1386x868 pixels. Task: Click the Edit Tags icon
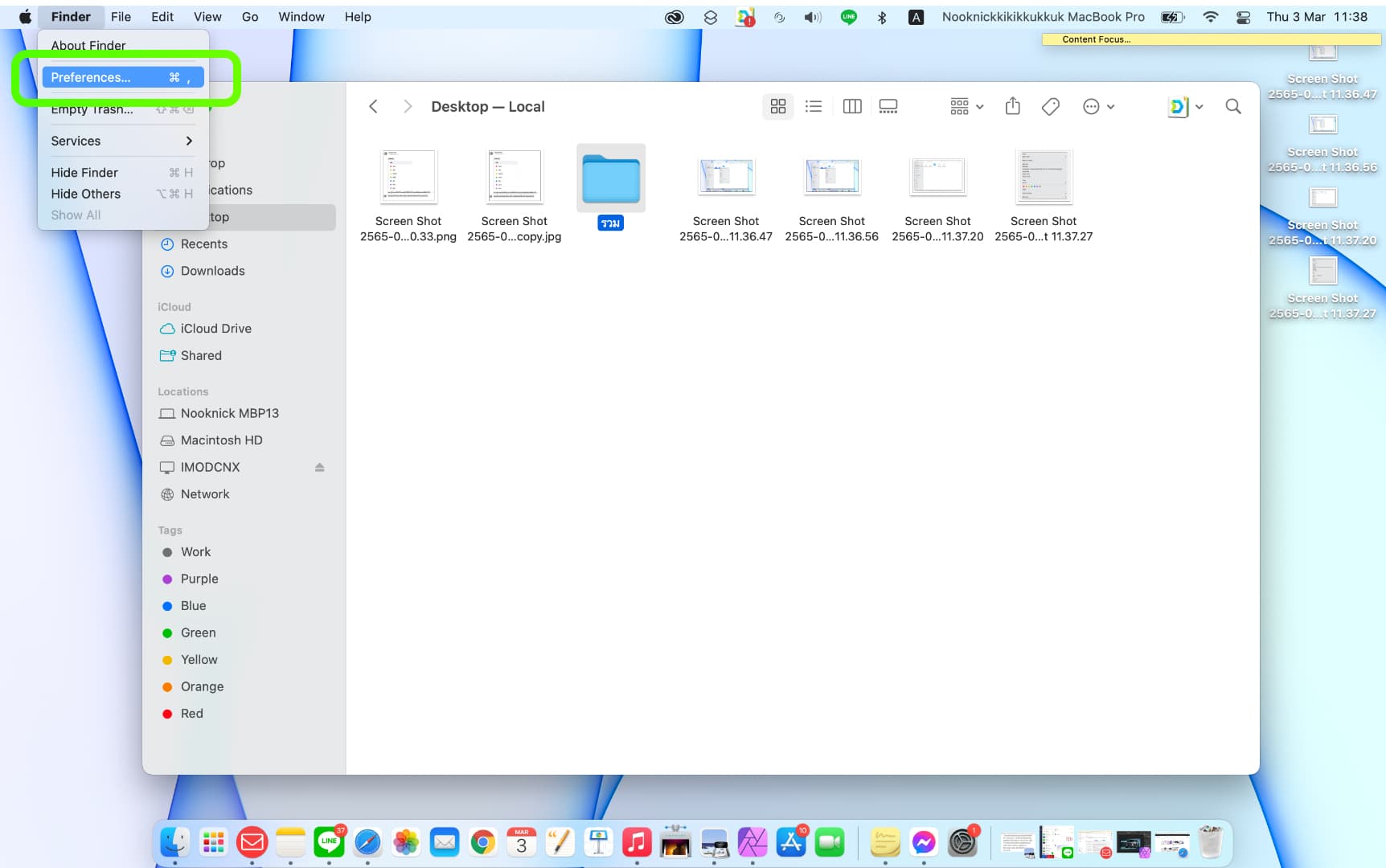click(x=1050, y=106)
